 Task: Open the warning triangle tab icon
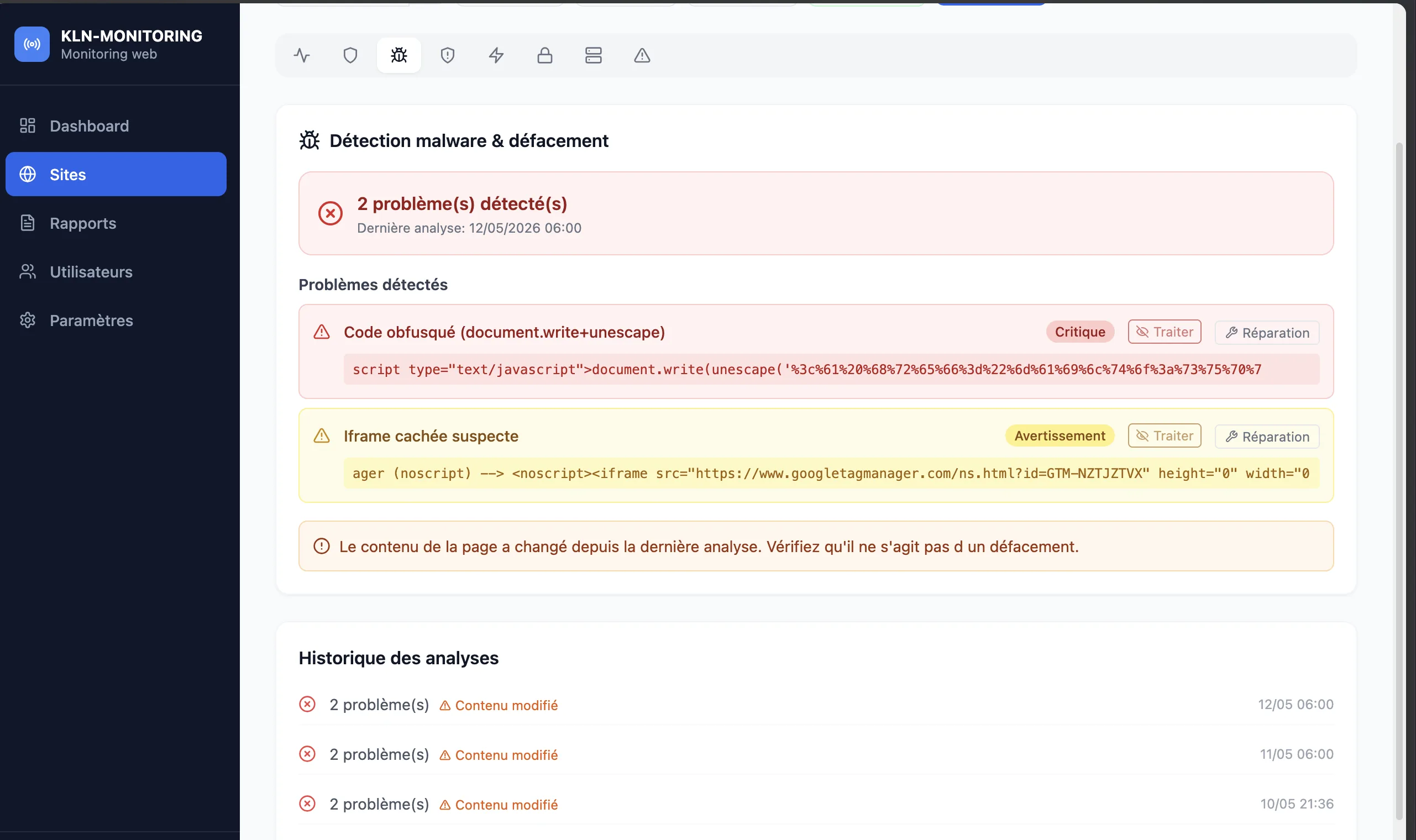(642, 55)
